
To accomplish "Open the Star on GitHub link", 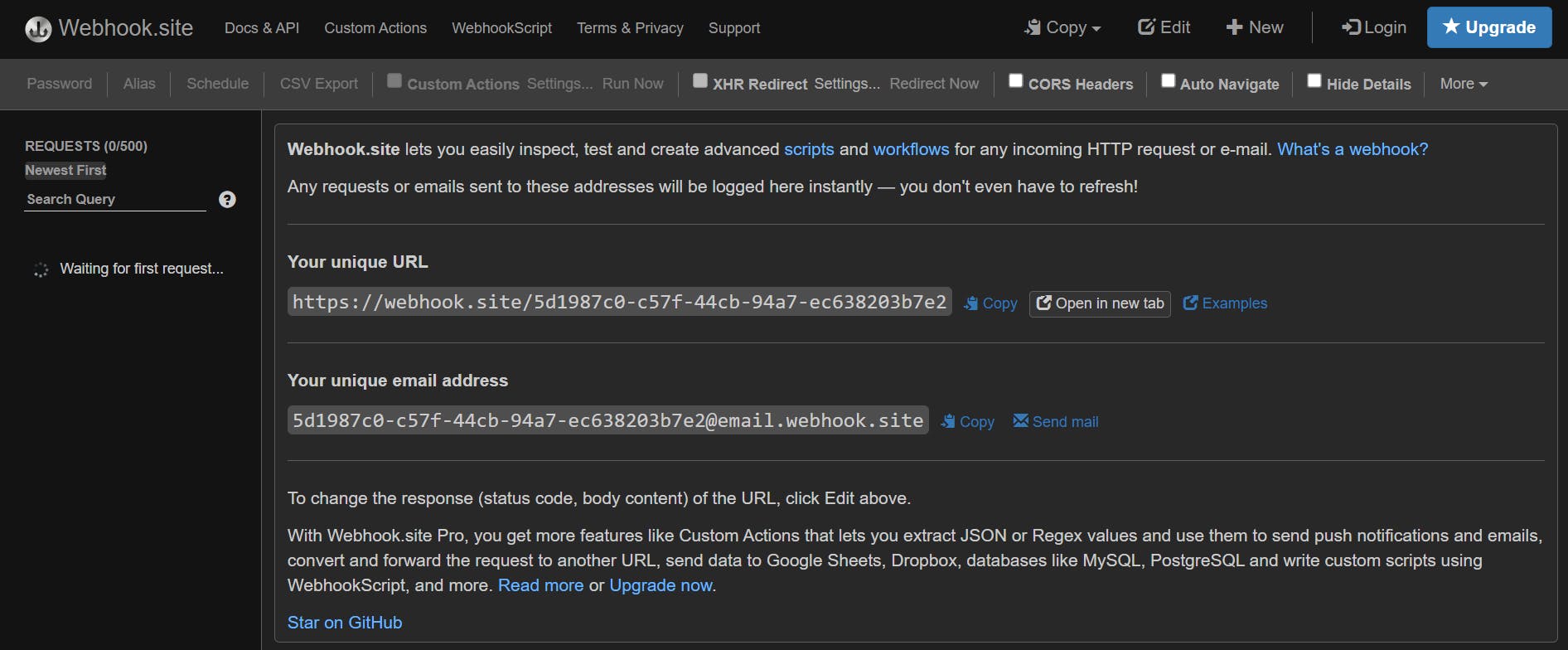I will coord(345,623).
